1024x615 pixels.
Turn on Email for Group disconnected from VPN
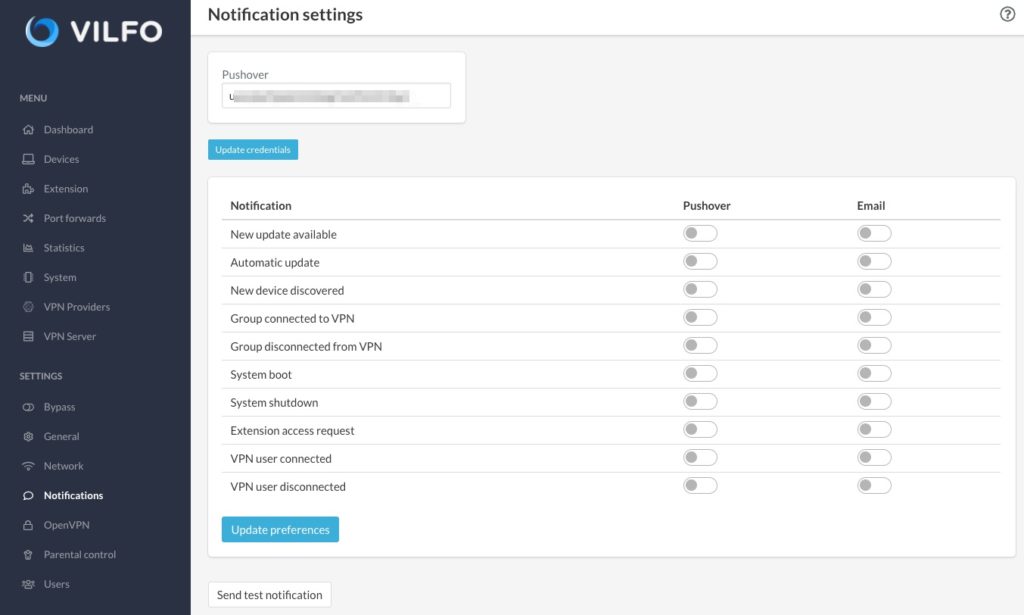pos(874,345)
